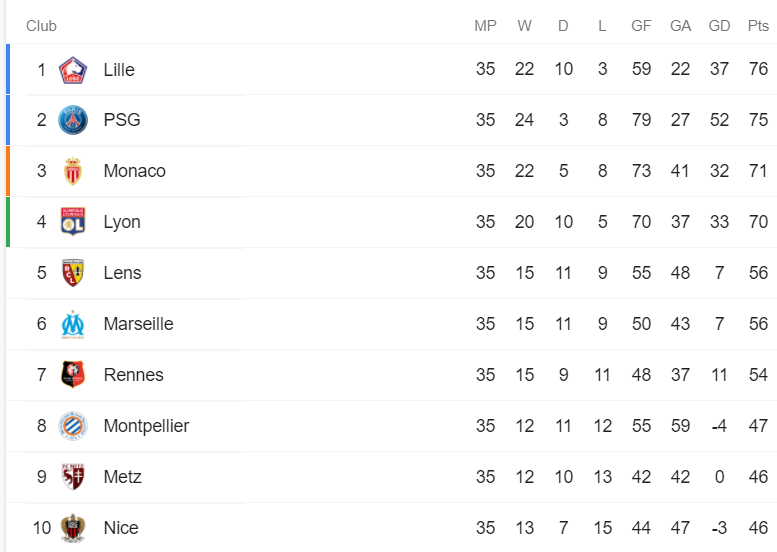Screen dimensions: 777x552
Task: Select the Rennes club badge
Action: [73, 375]
